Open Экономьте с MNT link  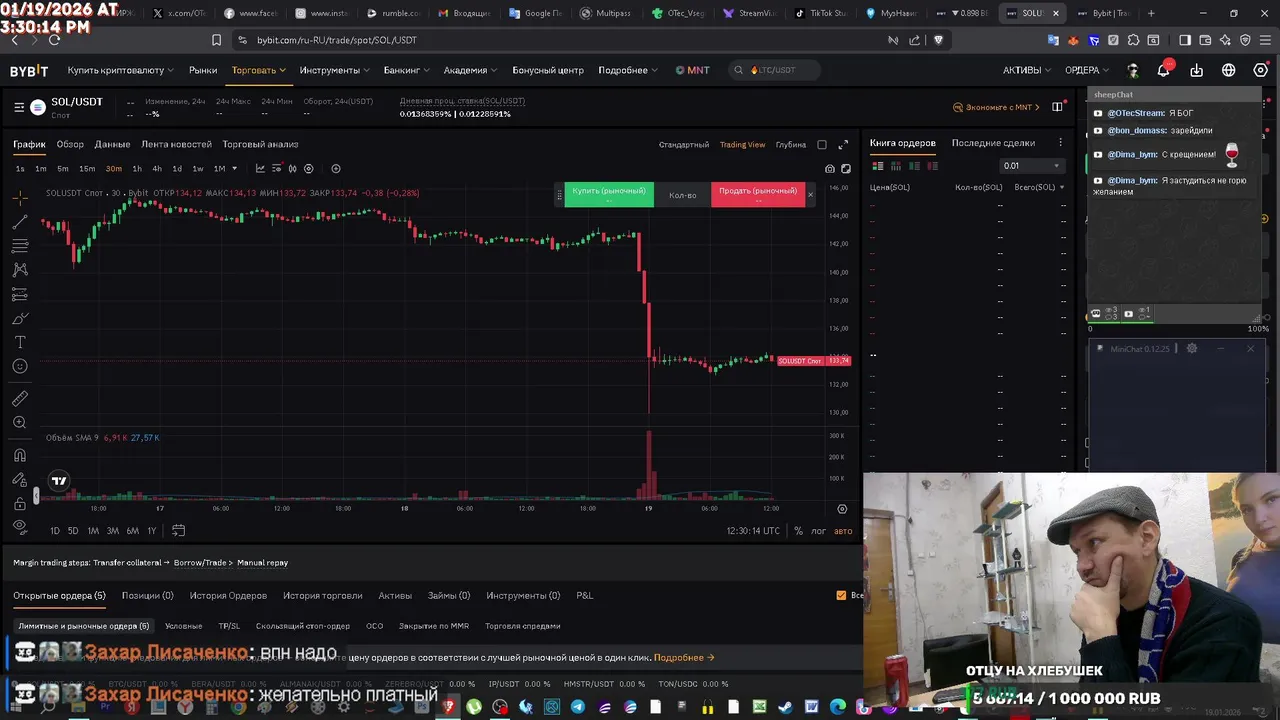pos(997,107)
